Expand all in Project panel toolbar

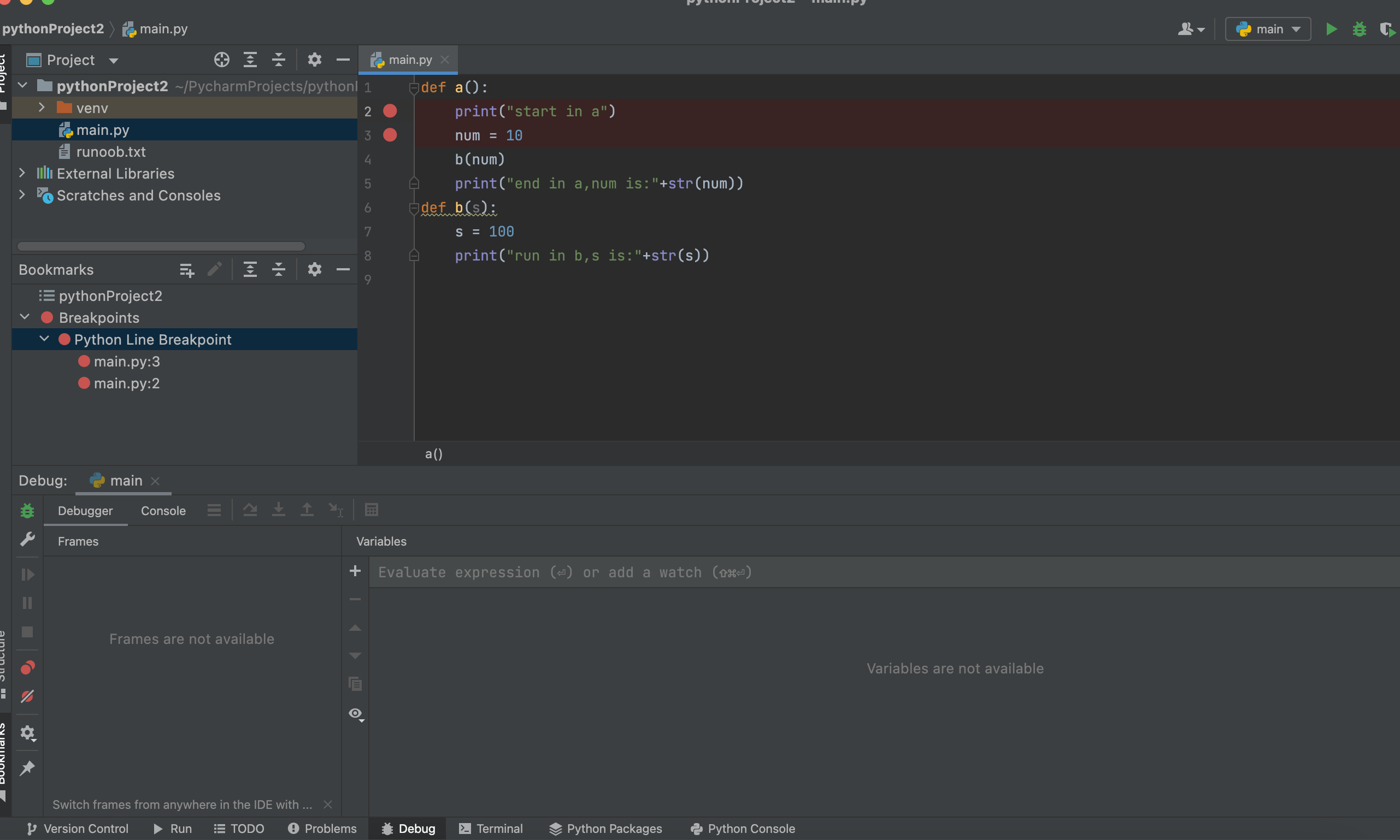250,60
